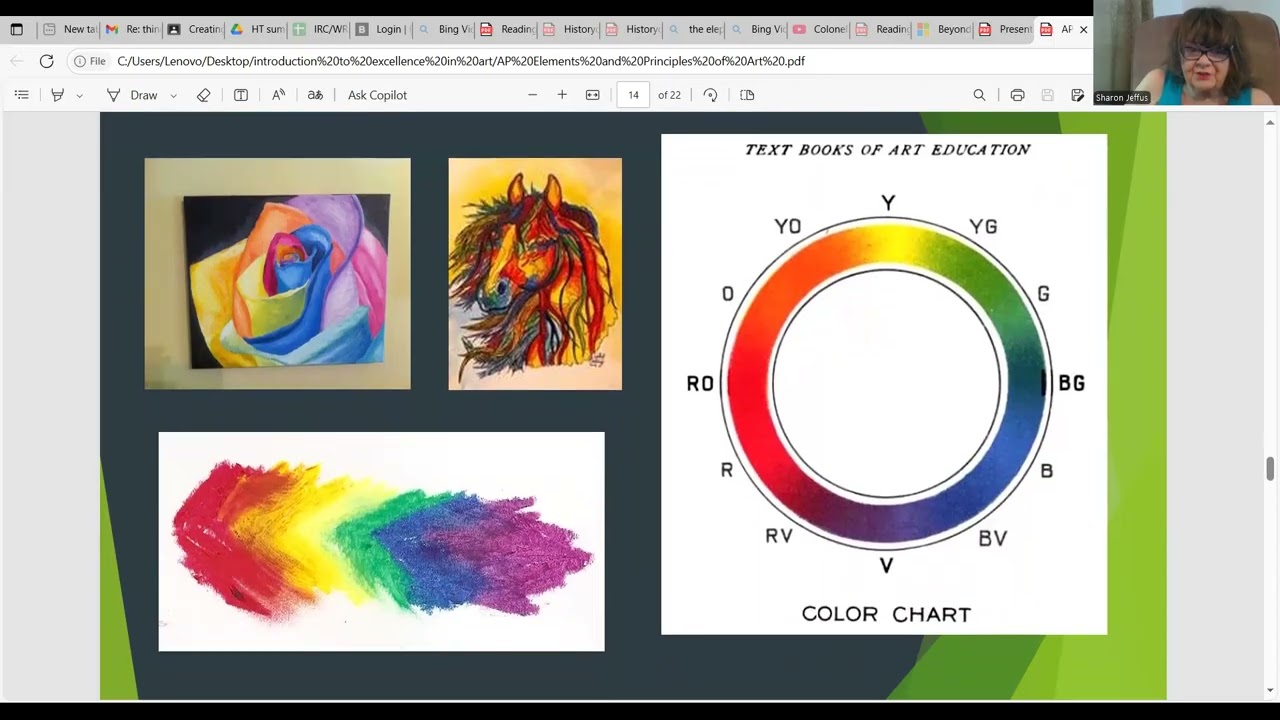Click the Save as icon
Image resolution: width=1280 pixels, height=720 pixels.
1077,95
